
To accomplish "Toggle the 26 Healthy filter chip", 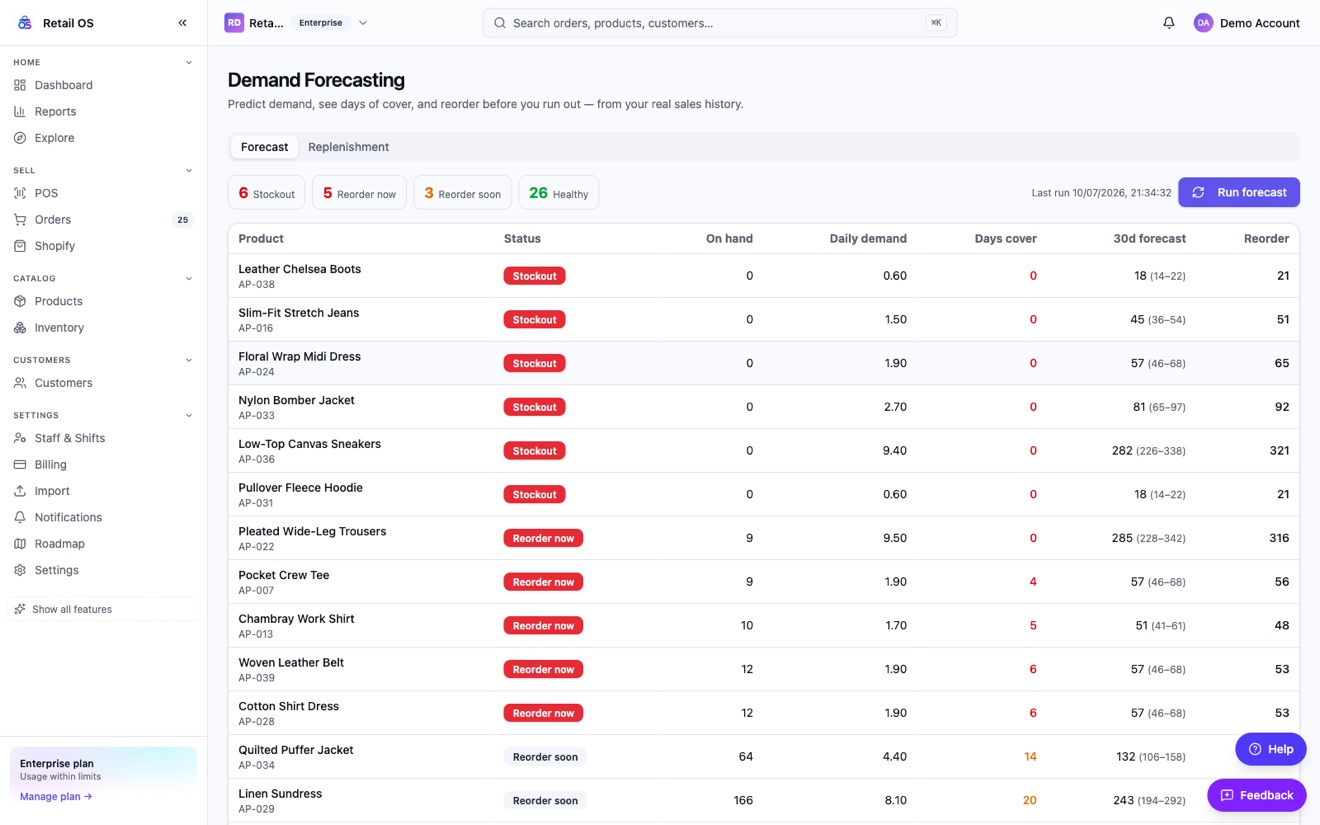I will (x=559, y=193).
